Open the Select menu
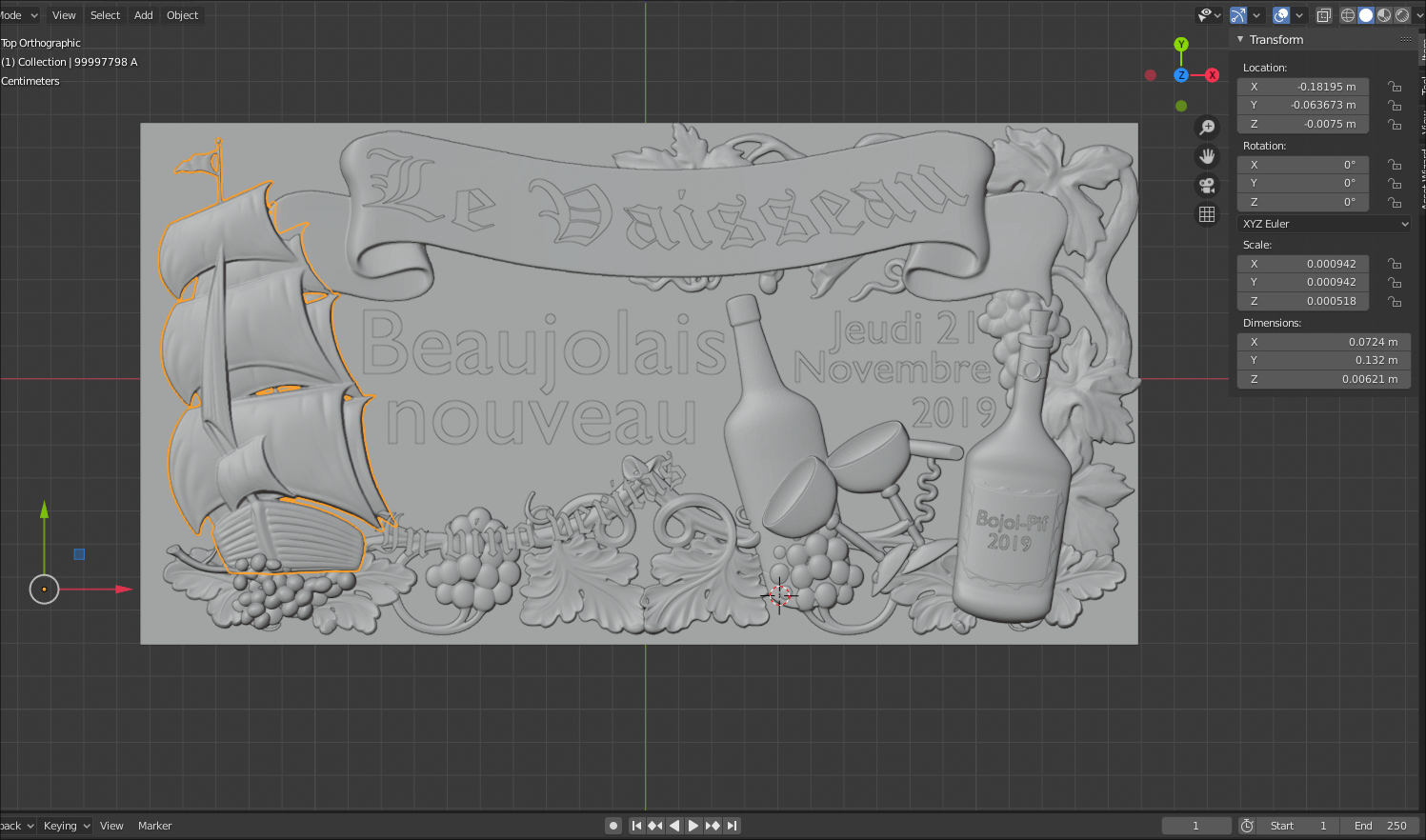The width and height of the screenshot is (1426, 840). (x=105, y=15)
